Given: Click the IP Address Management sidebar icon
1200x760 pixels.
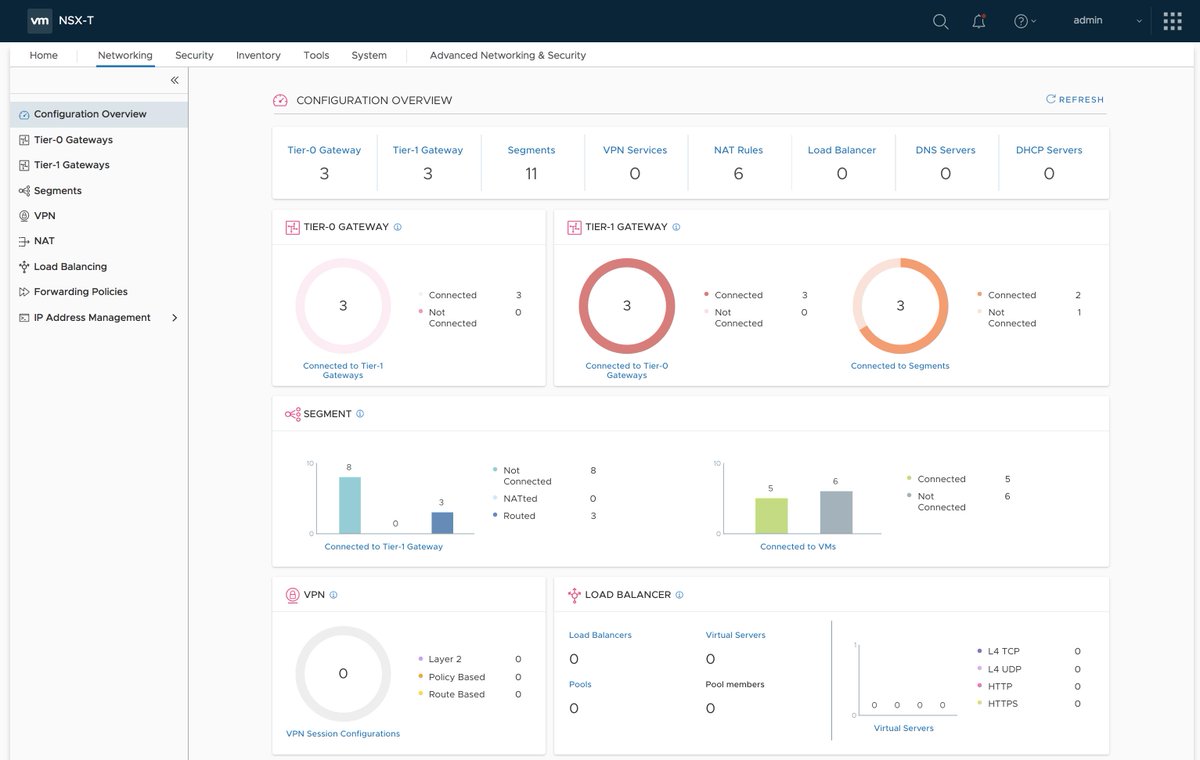Looking at the screenshot, I should click(x=22, y=317).
